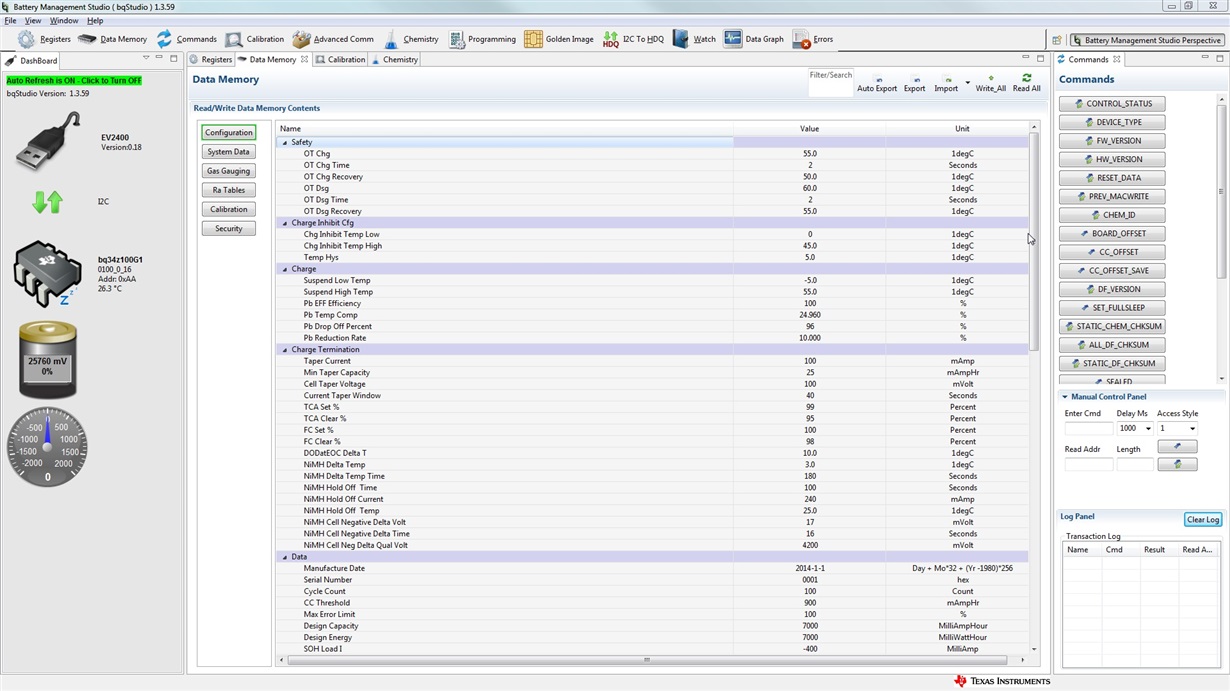1230x691 pixels.
Task: Click the battery voltage 25760 mV icon
Action: 47,360
